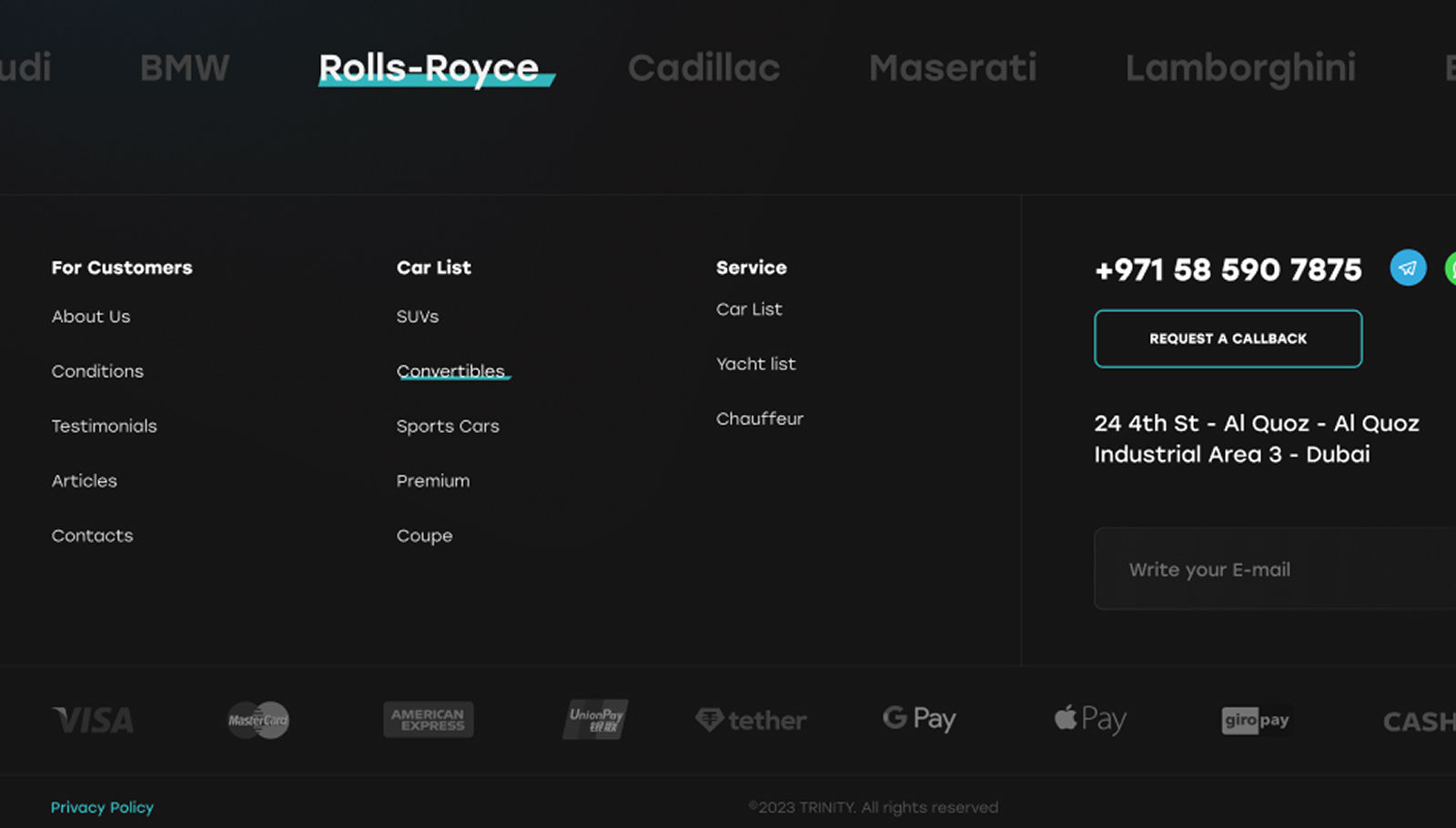Image resolution: width=1456 pixels, height=828 pixels.
Task: Open the Coupe car category
Action: click(x=424, y=536)
